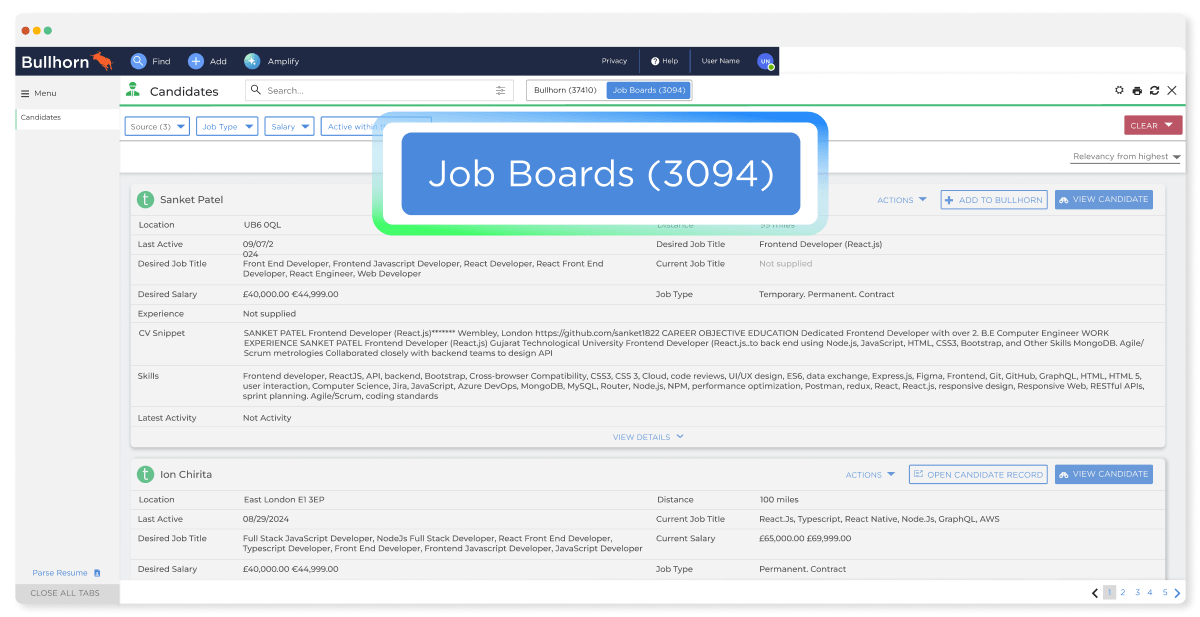The image size is (1200, 617).
Task: Click the Frontend Developer (React.js) desired title
Action: tap(820, 244)
